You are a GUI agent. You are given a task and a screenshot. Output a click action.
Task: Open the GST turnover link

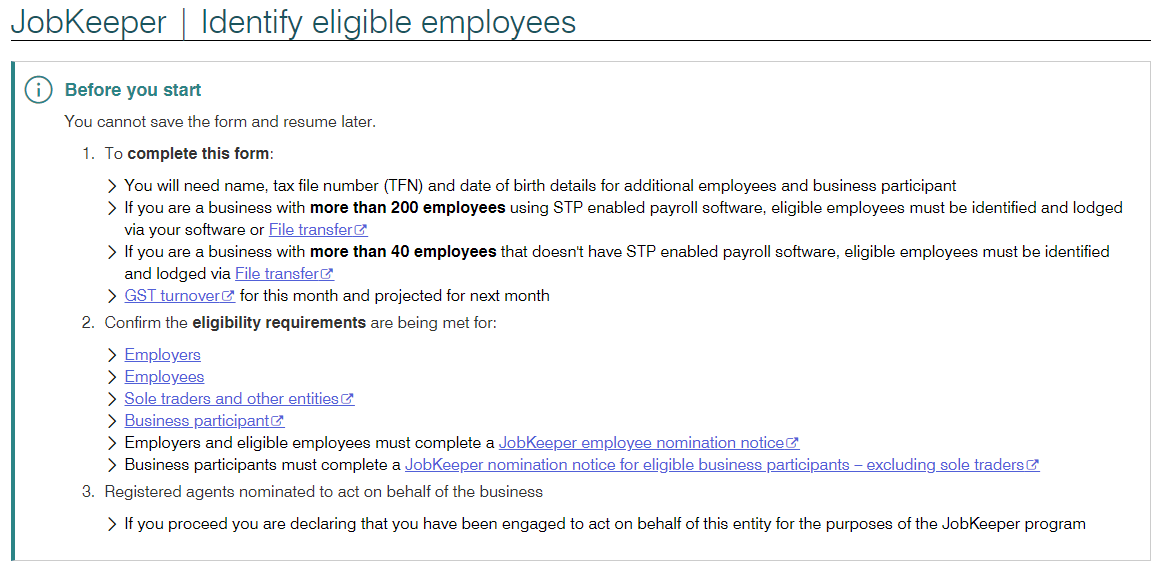pyautogui.click(x=179, y=296)
